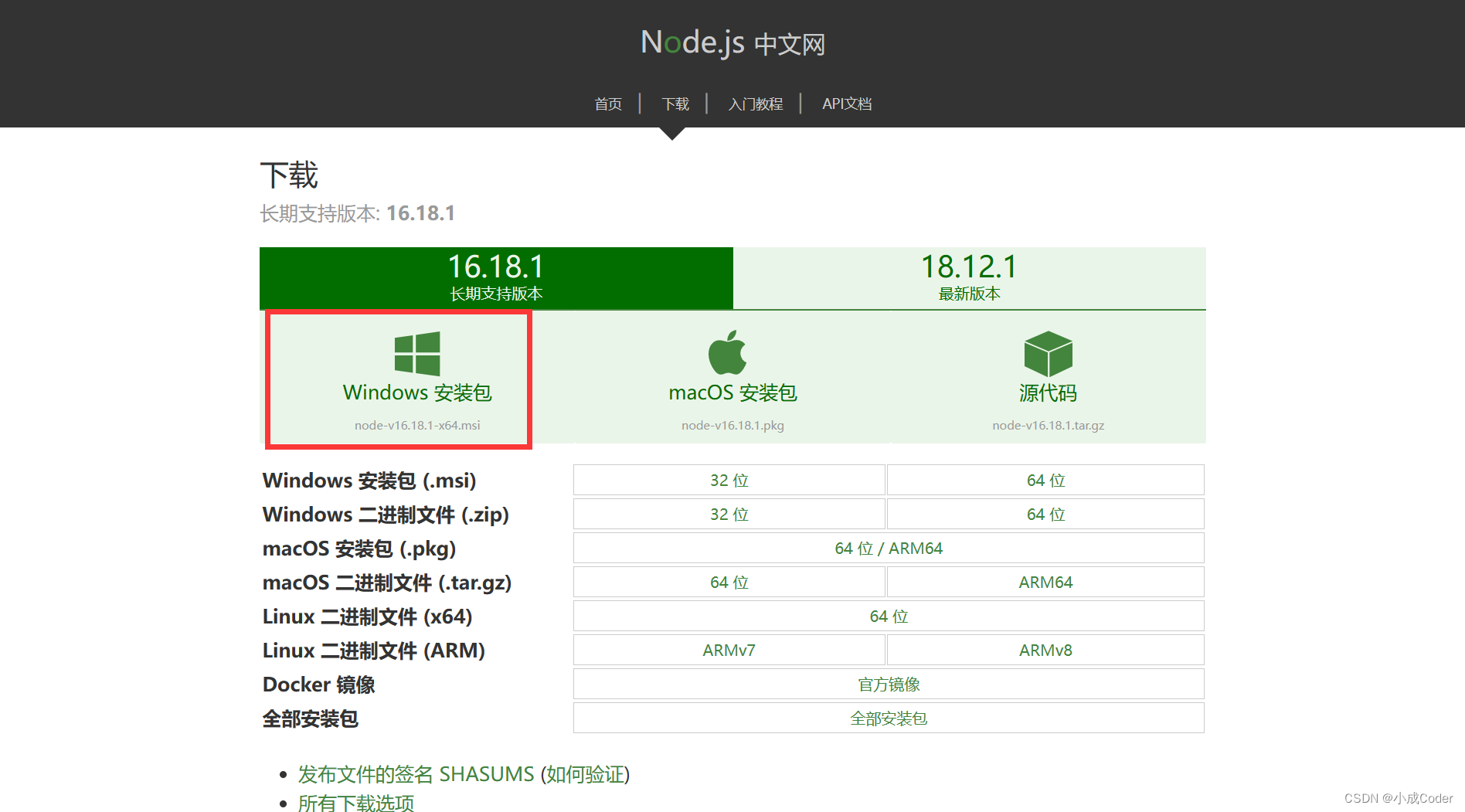
Task: Click the Windows logo icon
Action: (417, 354)
